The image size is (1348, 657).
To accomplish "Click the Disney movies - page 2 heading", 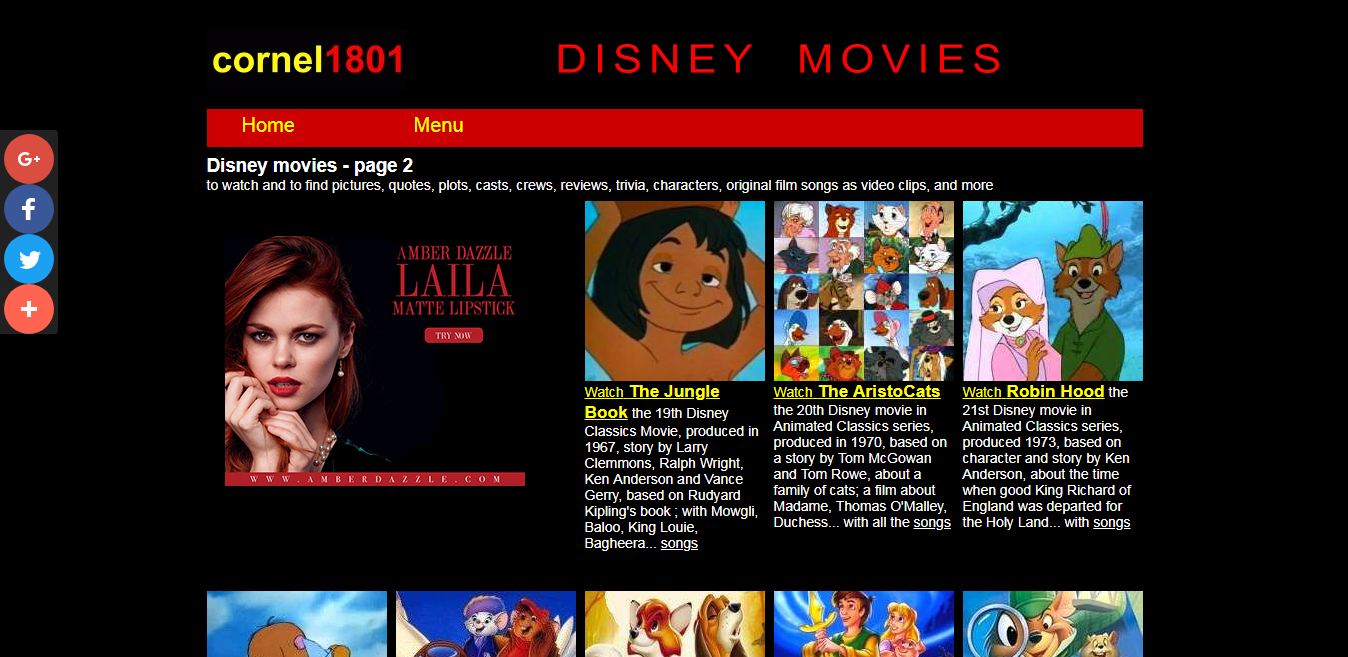I will coord(310,166).
